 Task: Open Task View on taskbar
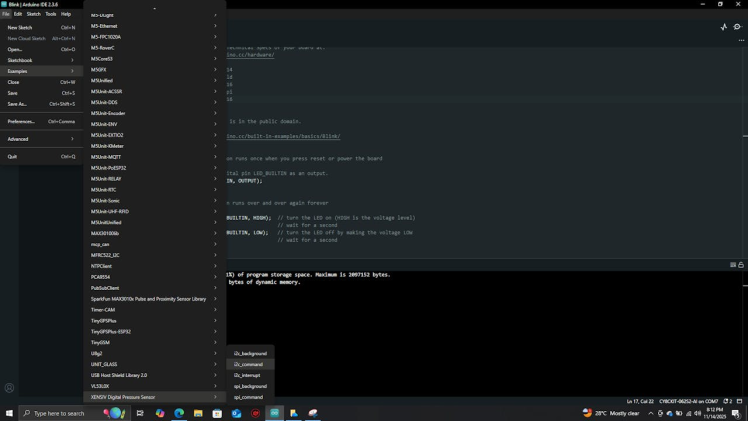click(140, 413)
